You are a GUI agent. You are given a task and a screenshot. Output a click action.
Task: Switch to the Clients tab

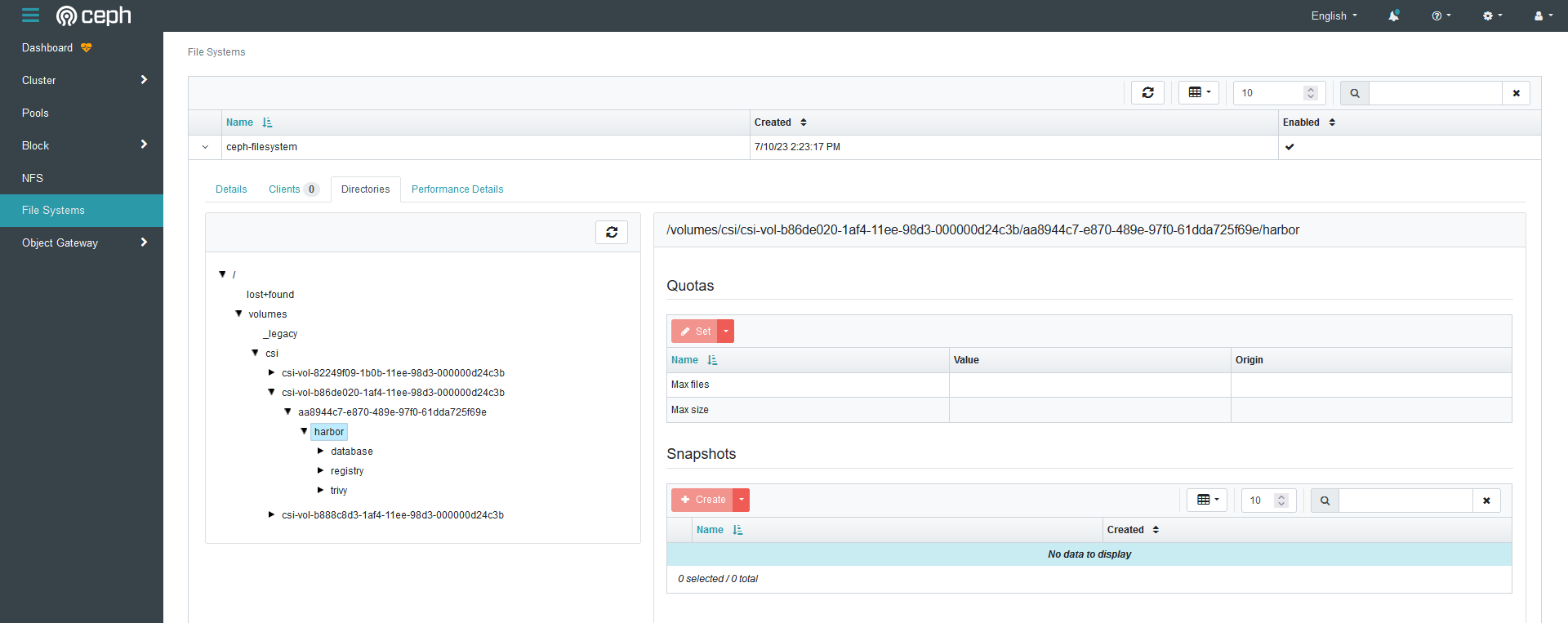point(294,189)
